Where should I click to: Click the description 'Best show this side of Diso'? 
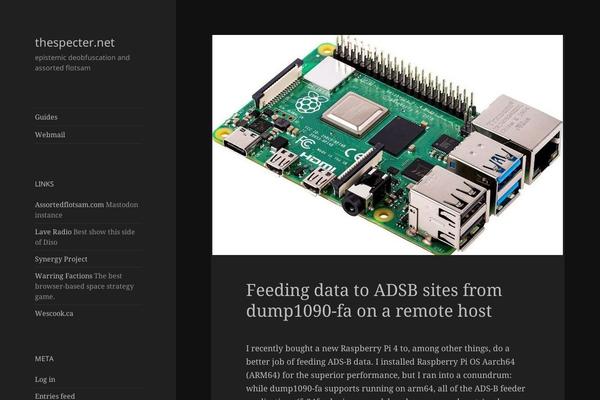[x=85, y=237]
